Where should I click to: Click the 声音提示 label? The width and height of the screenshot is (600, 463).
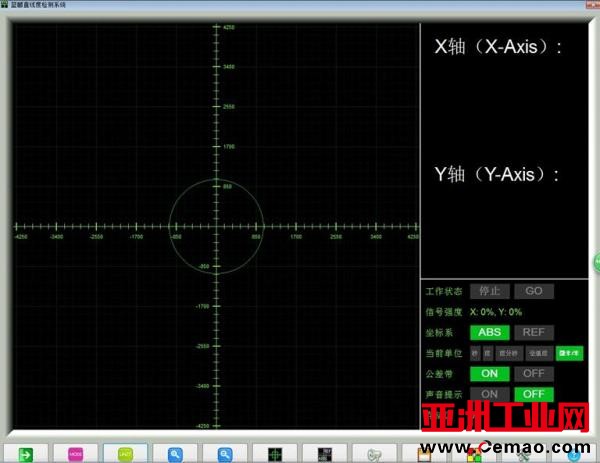(444, 395)
